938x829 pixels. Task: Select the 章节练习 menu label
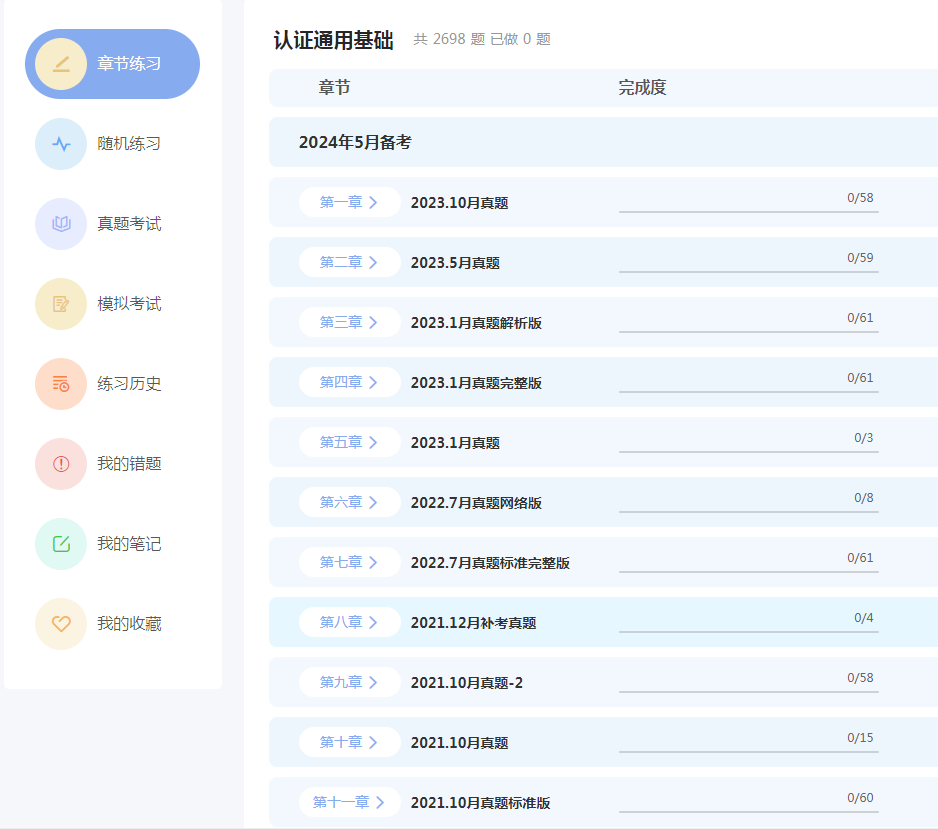[x=129, y=64]
